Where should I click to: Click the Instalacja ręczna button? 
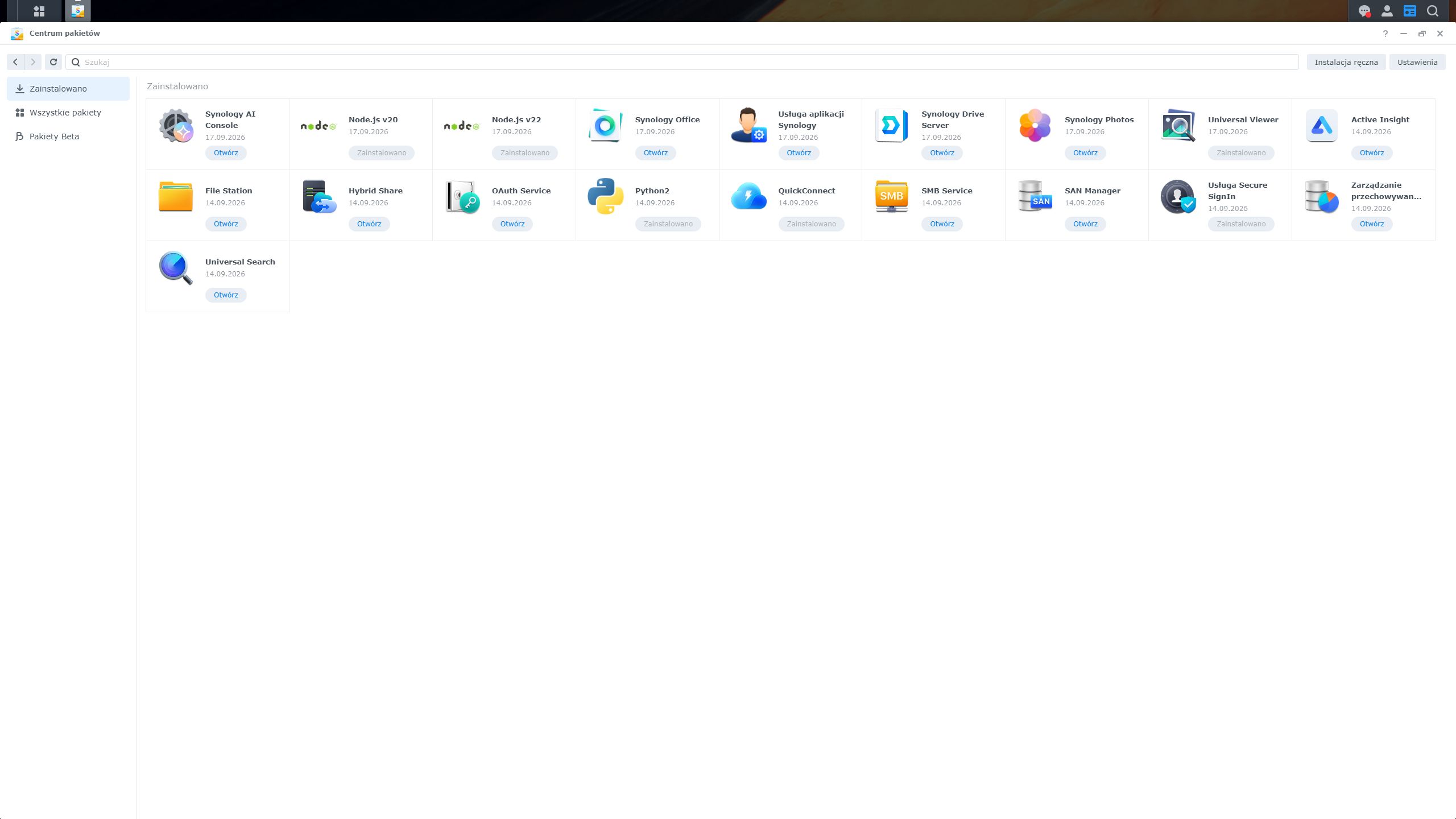[1346, 62]
